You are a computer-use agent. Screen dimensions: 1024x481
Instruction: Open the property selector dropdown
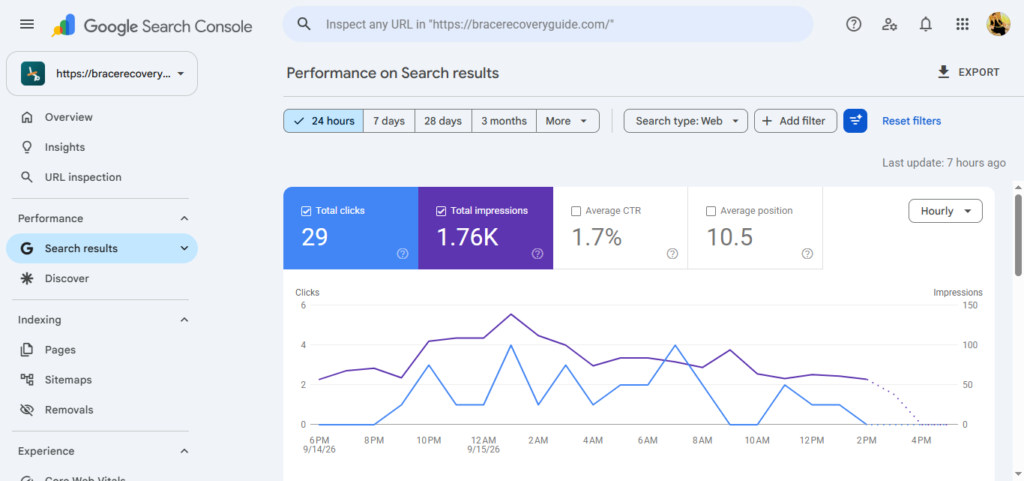(102, 74)
